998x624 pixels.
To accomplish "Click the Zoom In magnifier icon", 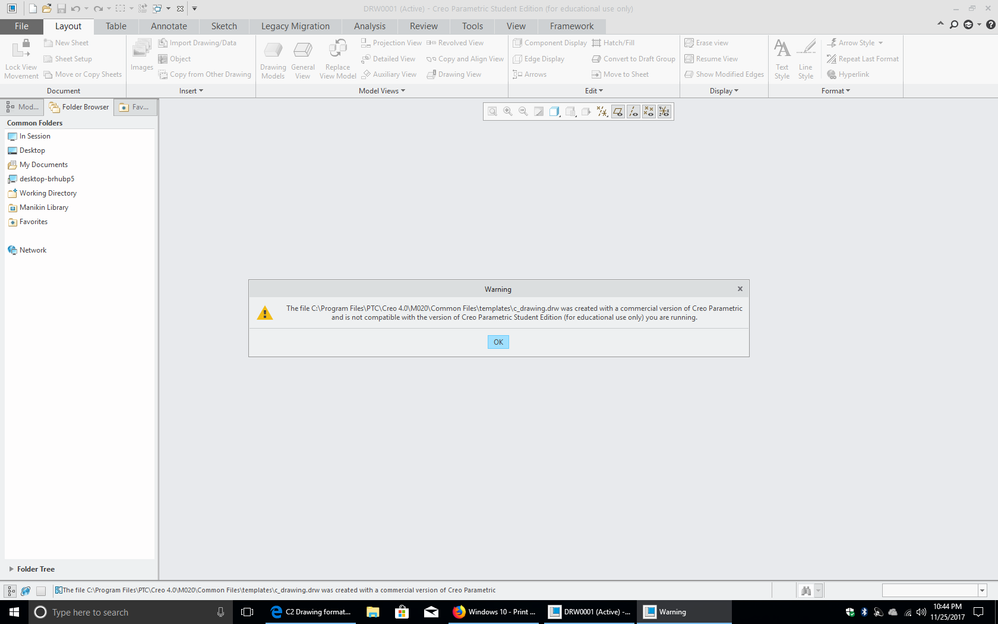I will coord(508,111).
